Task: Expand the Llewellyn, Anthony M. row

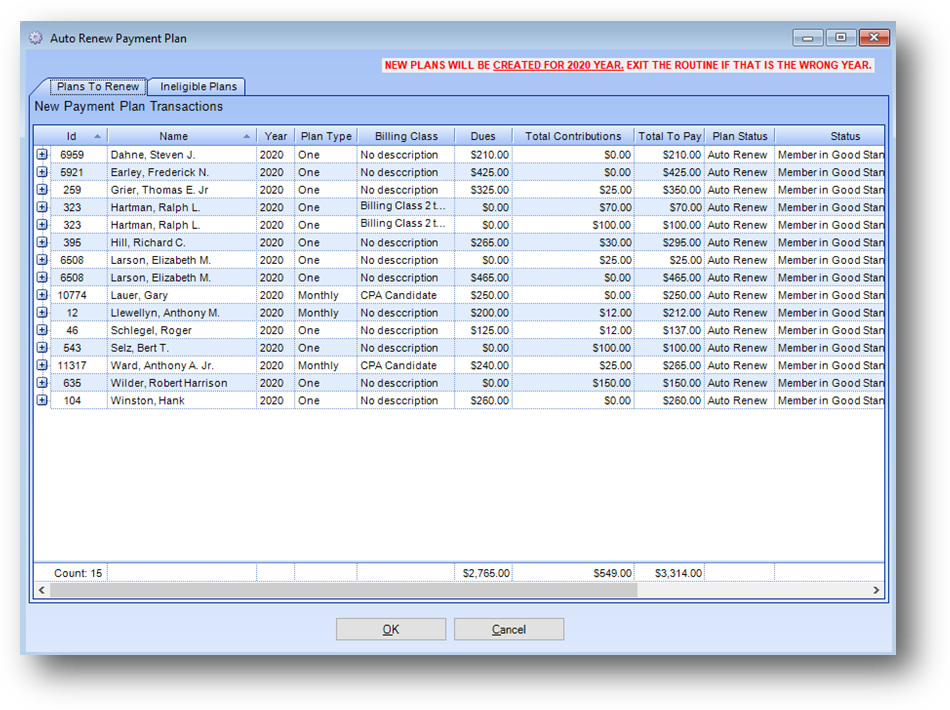Action: pos(42,313)
